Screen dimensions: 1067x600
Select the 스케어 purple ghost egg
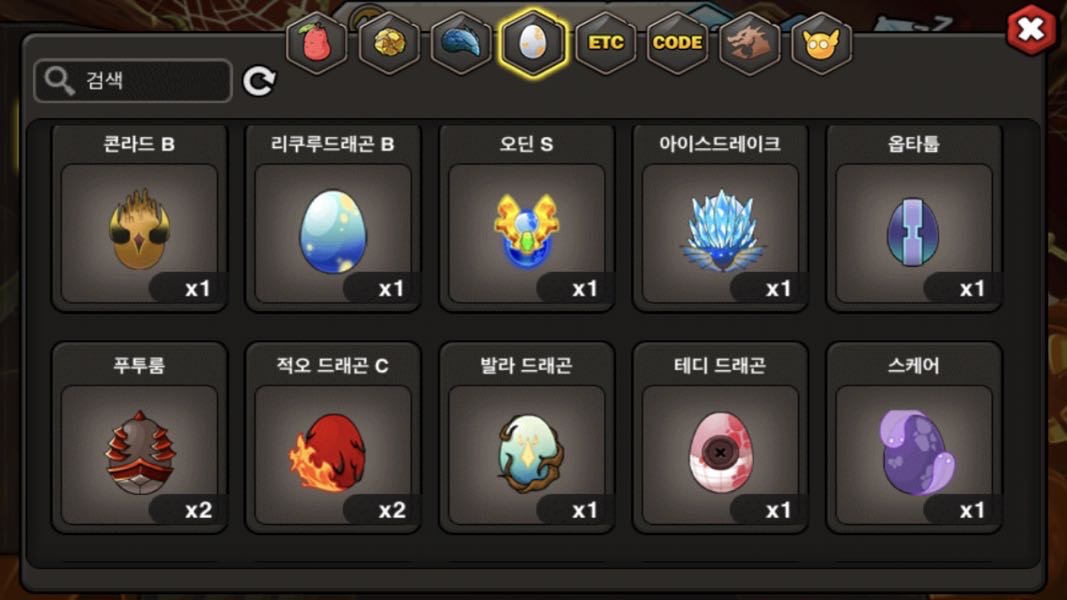pyautogui.click(x=914, y=437)
